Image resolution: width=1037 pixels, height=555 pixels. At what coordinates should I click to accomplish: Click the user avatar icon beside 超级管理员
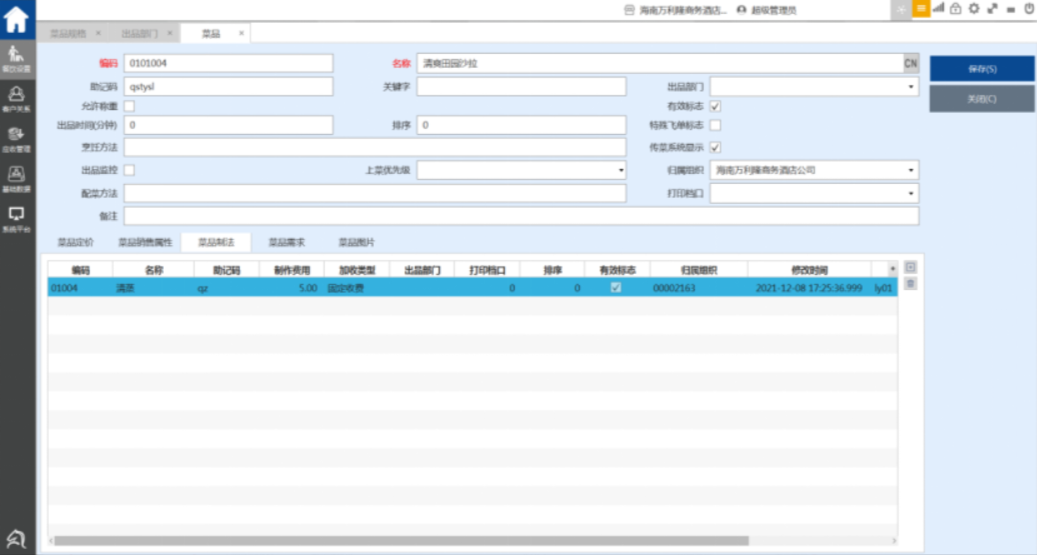[x=741, y=10]
